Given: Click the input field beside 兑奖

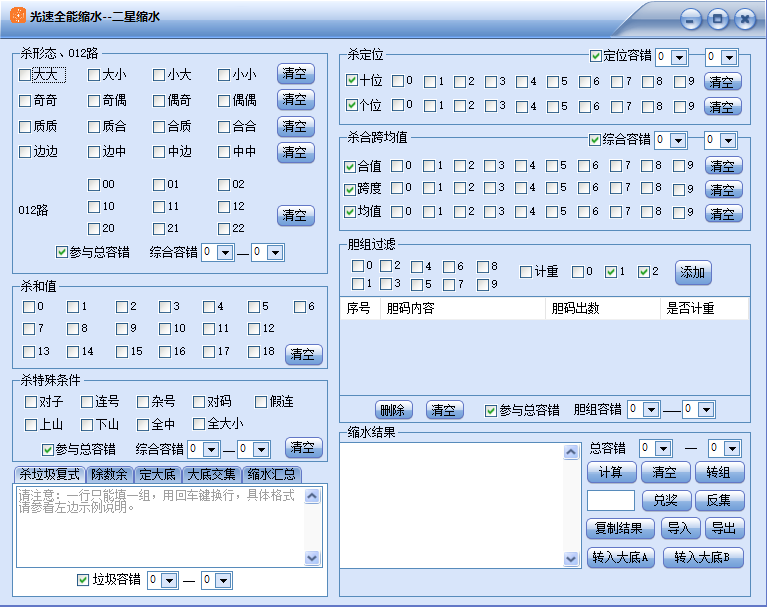Looking at the screenshot, I should click(x=610, y=501).
